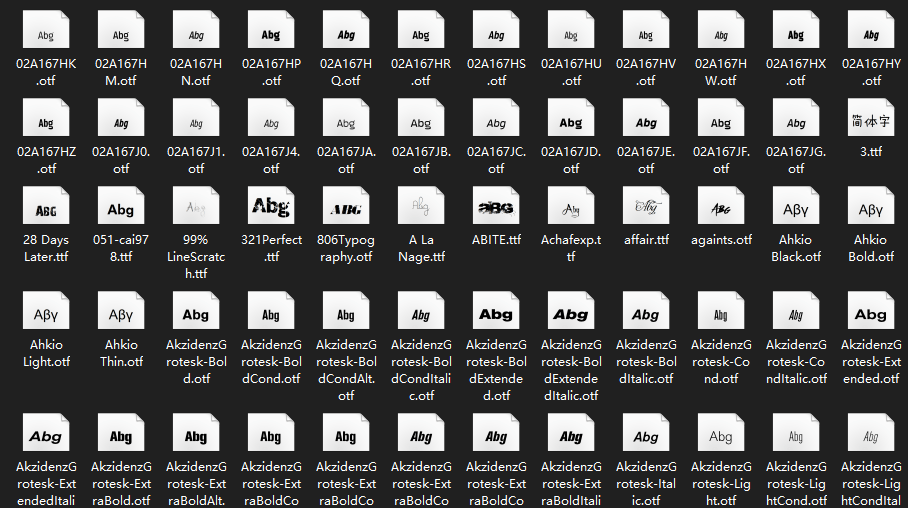
Task: Click the affair.ttf script font icon
Action: pos(646,207)
